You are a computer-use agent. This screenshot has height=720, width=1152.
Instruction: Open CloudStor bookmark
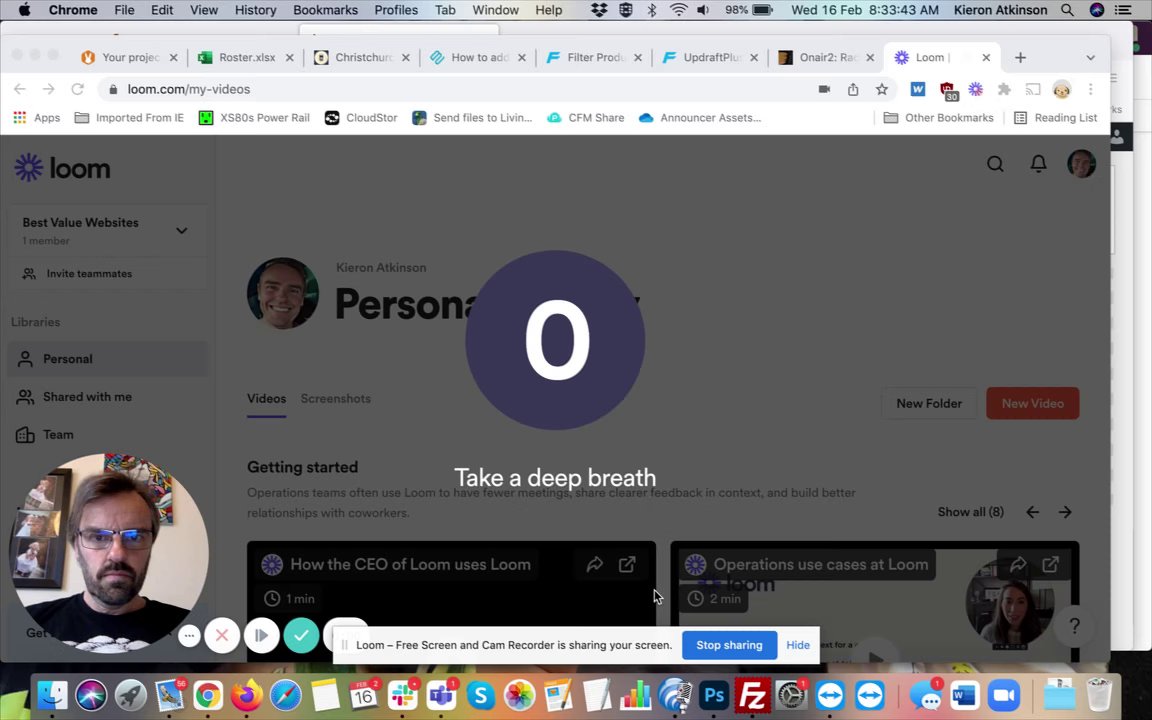pos(361,118)
